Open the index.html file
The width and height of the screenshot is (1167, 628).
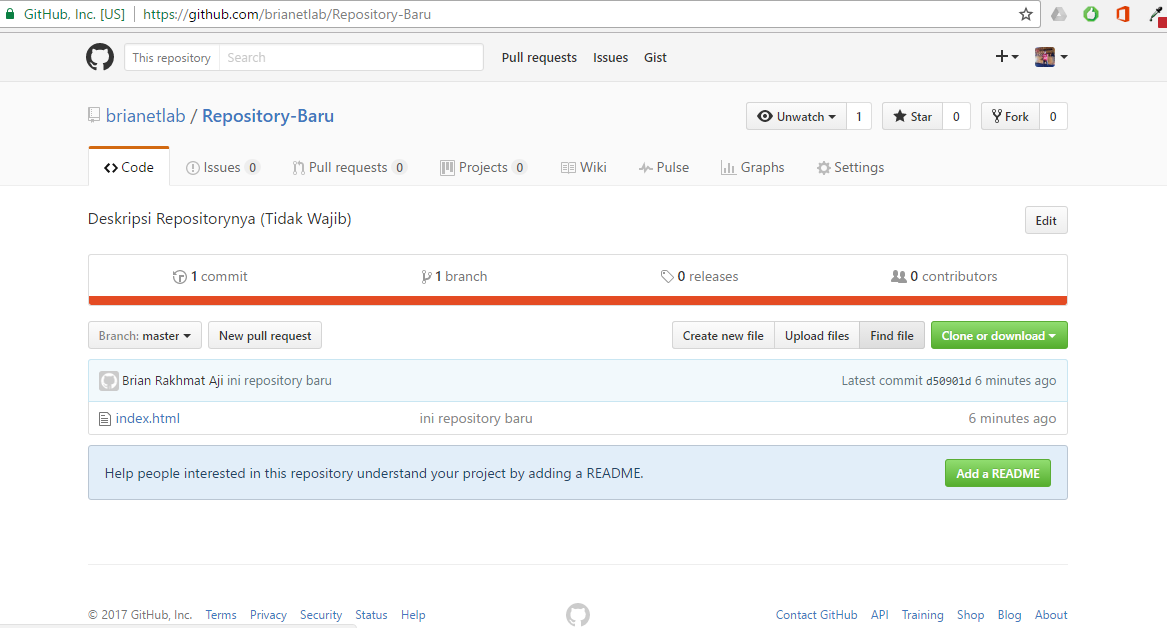(147, 418)
